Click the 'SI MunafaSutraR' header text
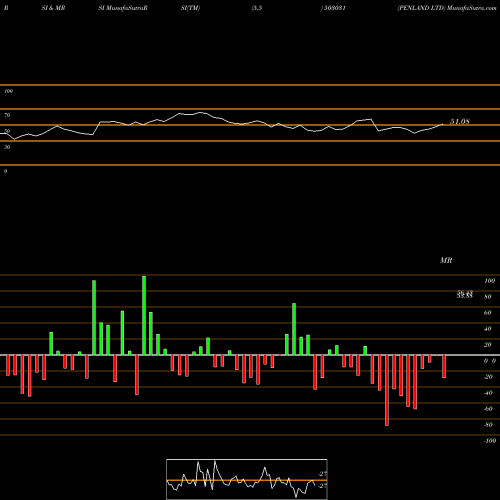500x500 pixels. pos(123,8)
